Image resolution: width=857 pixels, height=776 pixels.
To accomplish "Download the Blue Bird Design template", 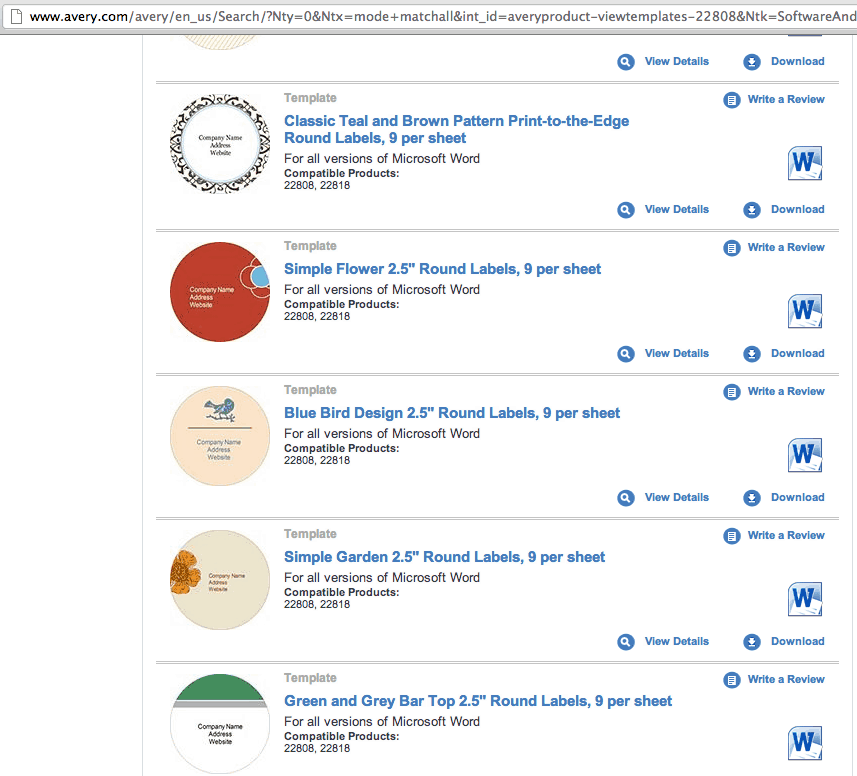I will [797, 497].
